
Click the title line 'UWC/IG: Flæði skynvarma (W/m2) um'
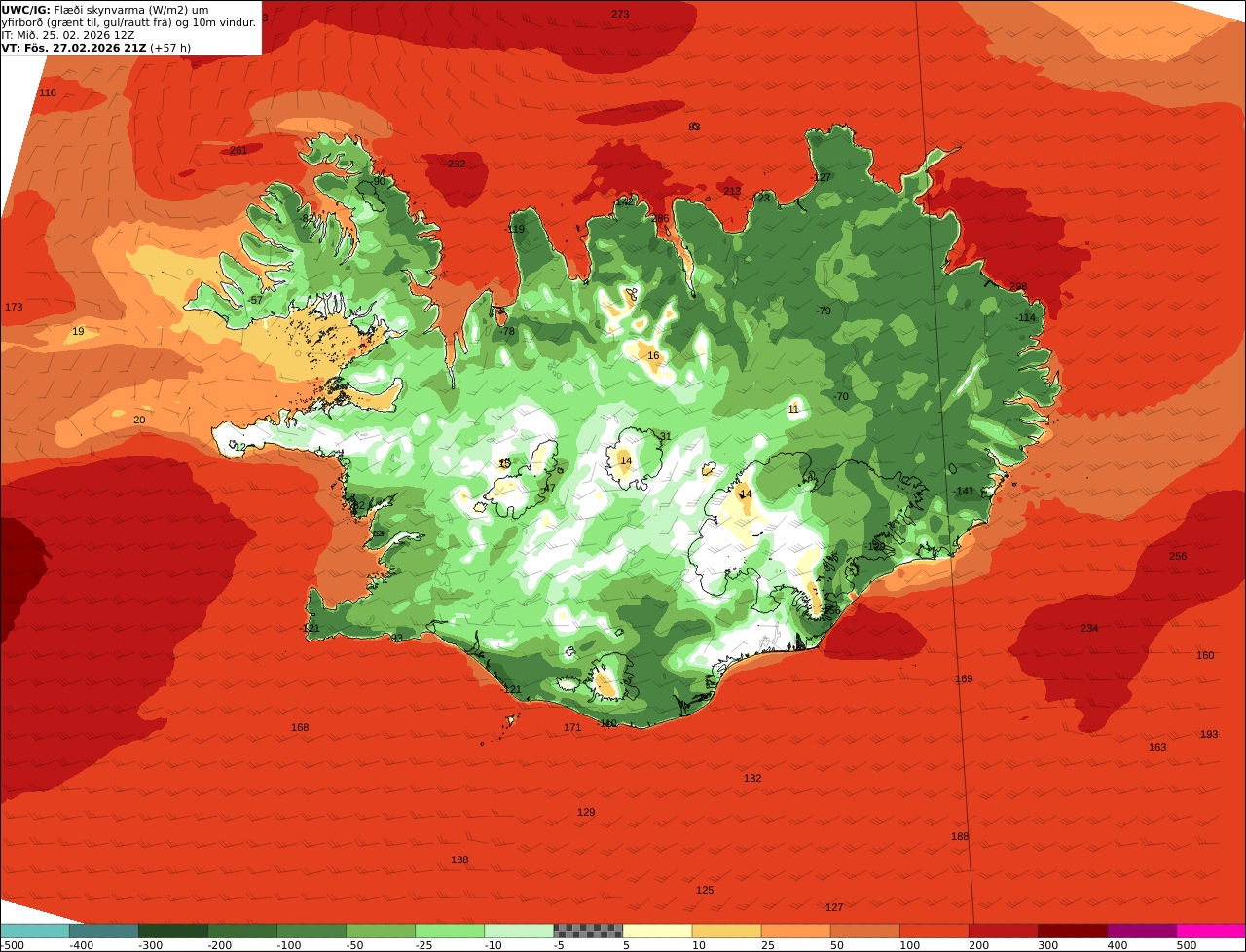tap(105, 9)
